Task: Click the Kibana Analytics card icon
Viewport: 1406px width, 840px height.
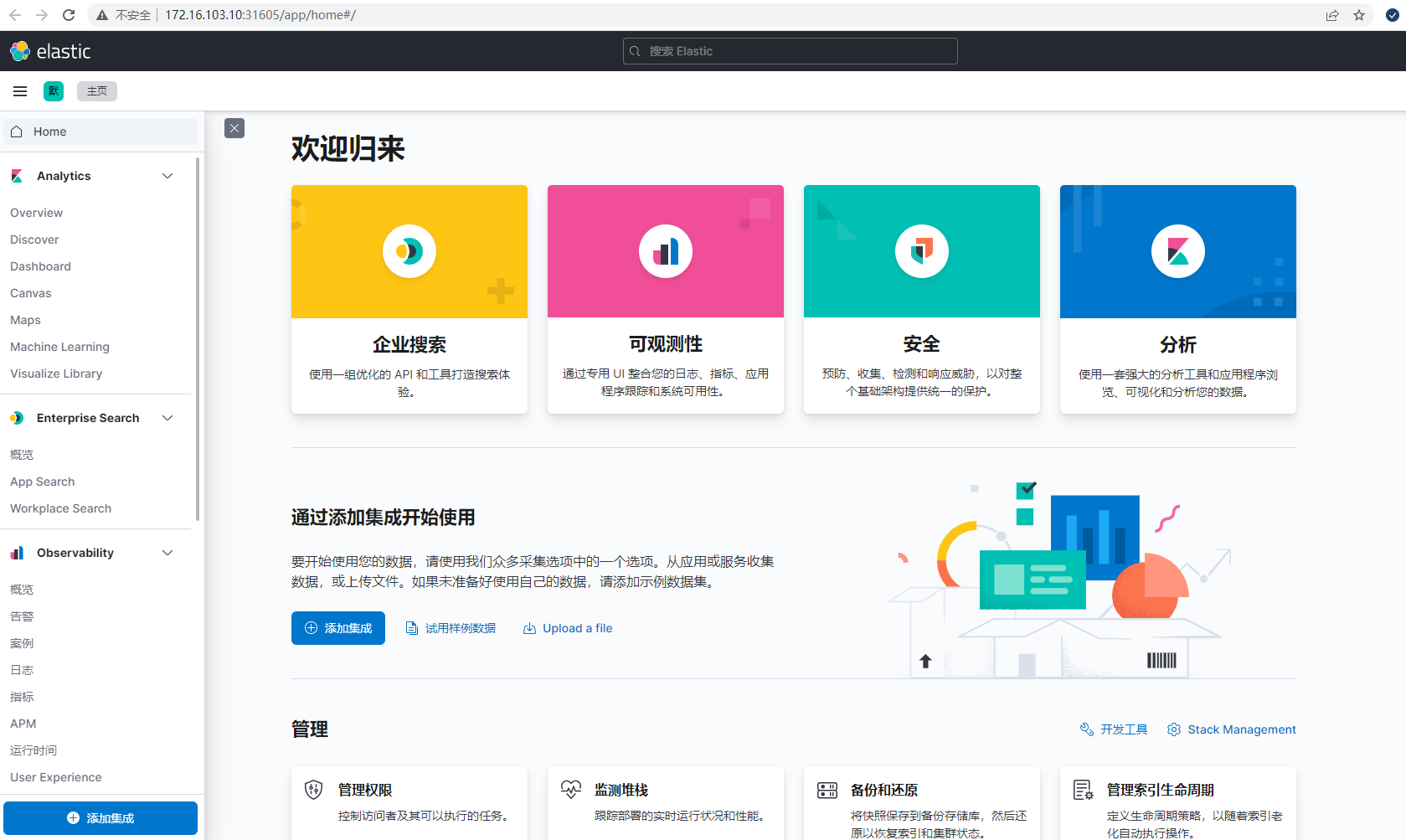Action: 1178,251
